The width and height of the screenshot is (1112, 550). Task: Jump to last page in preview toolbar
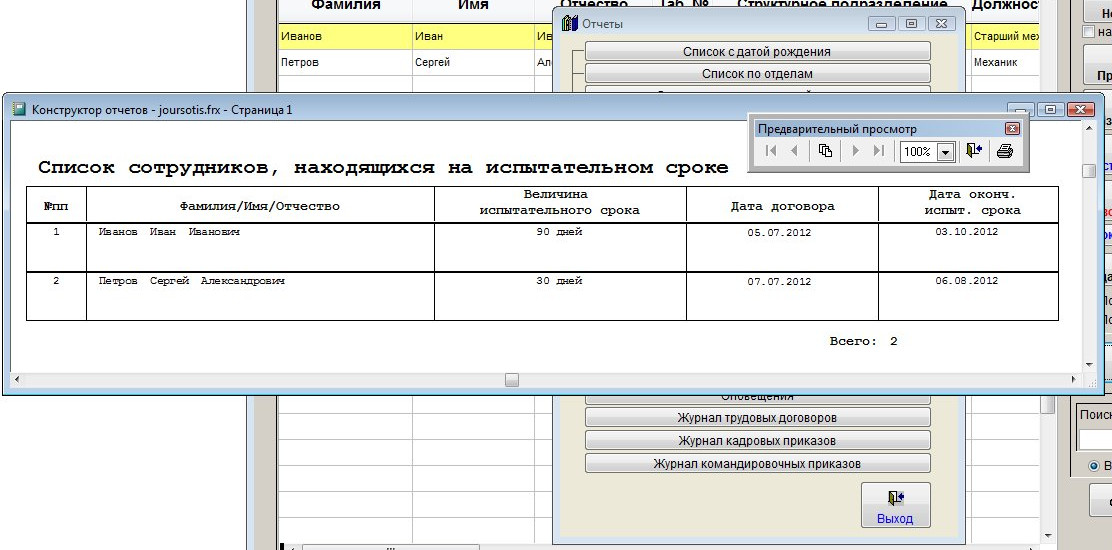click(x=879, y=151)
